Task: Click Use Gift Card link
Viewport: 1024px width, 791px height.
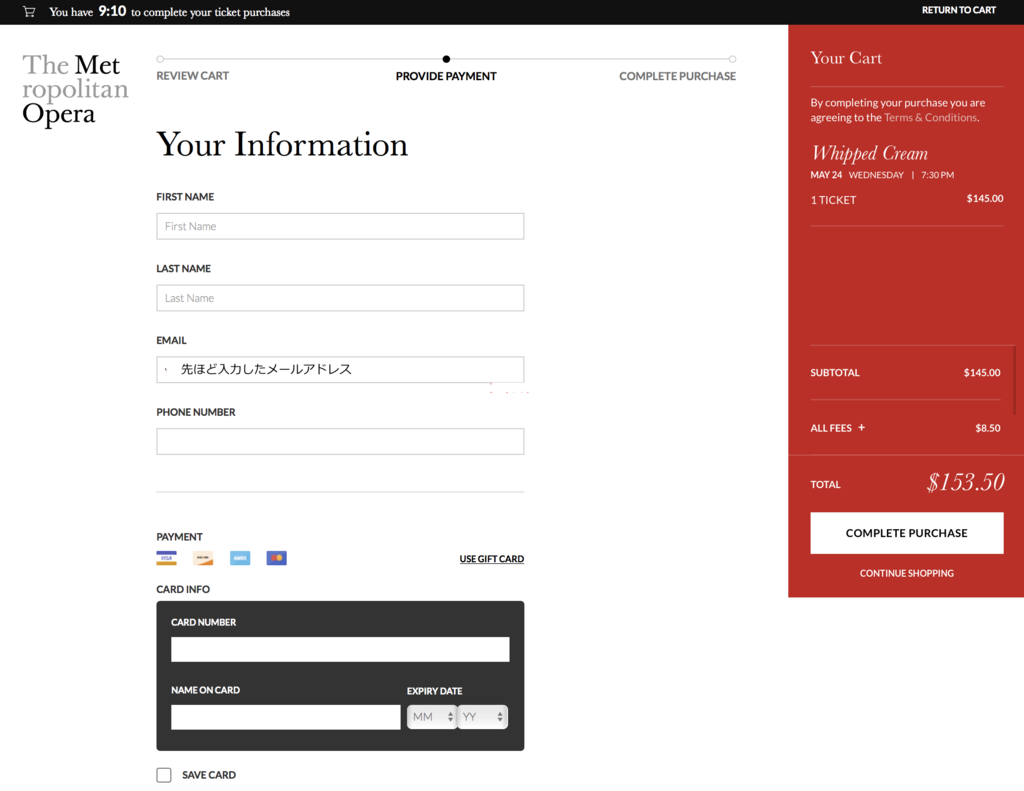Action: point(492,558)
